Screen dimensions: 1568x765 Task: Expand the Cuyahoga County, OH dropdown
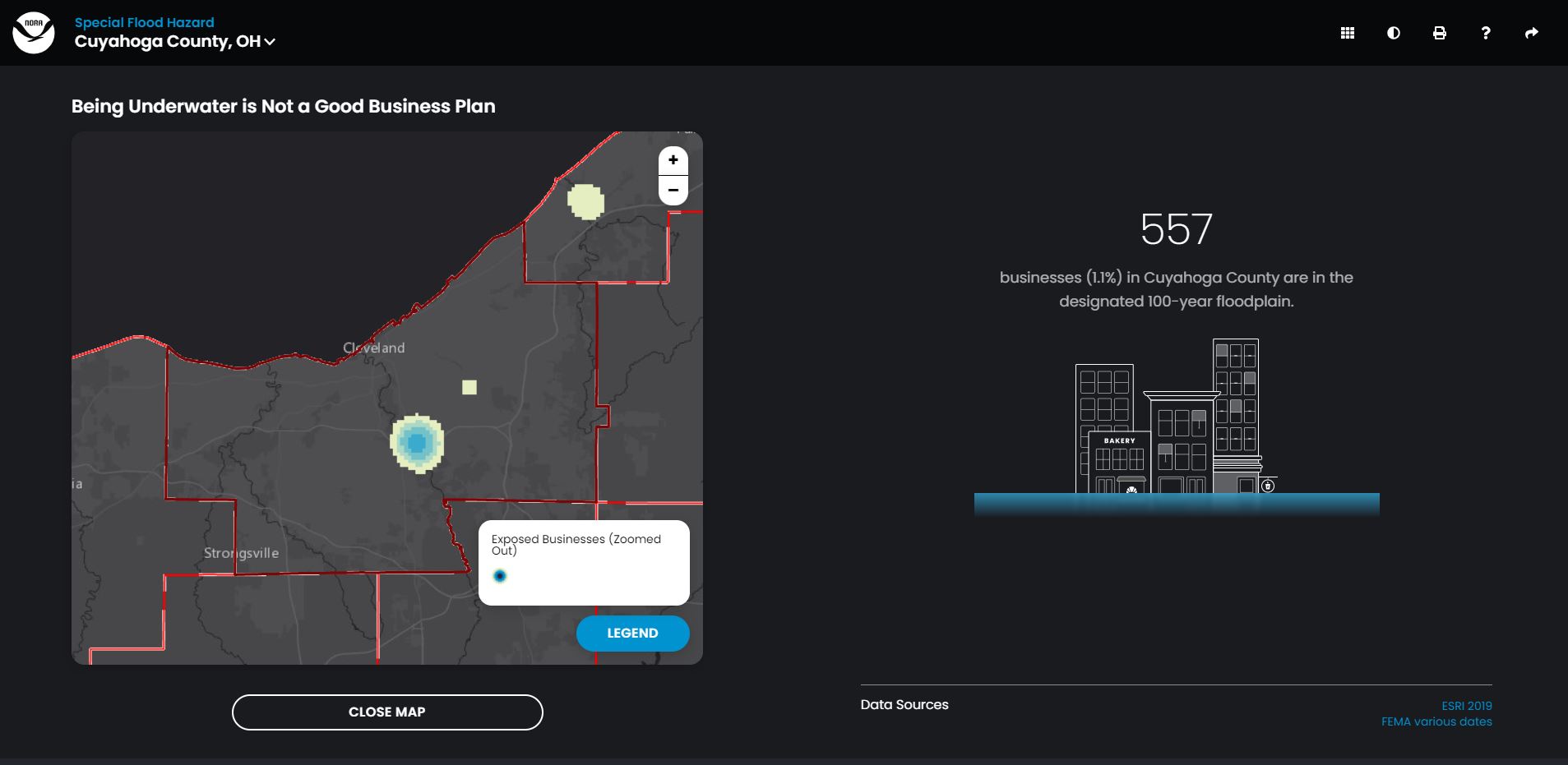point(175,41)
